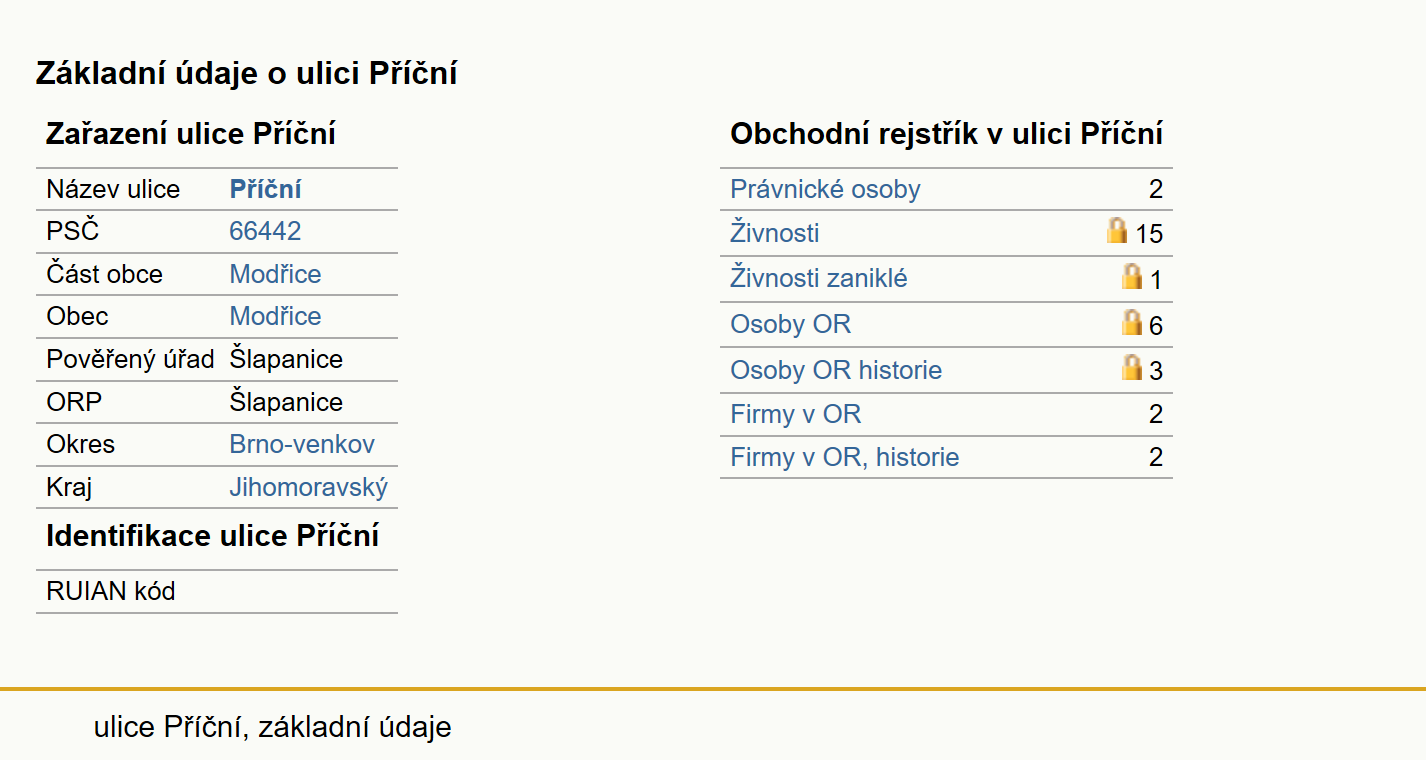Open the Firmy v OR link
This screenshot has height=760, width=1426.
pyautogui.click(x=796, y=414)
